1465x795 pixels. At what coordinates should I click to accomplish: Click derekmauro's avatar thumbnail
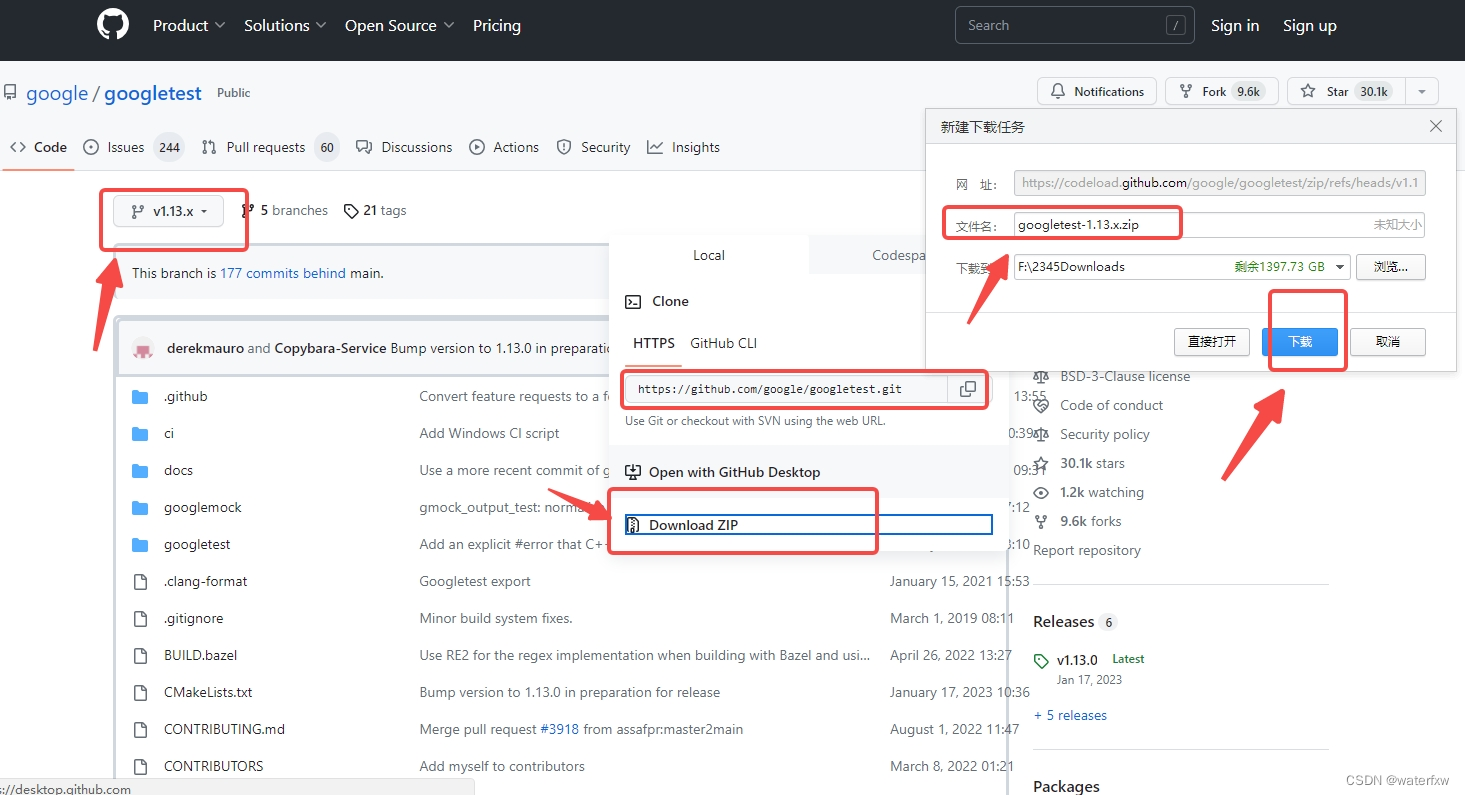pos(143,348)
